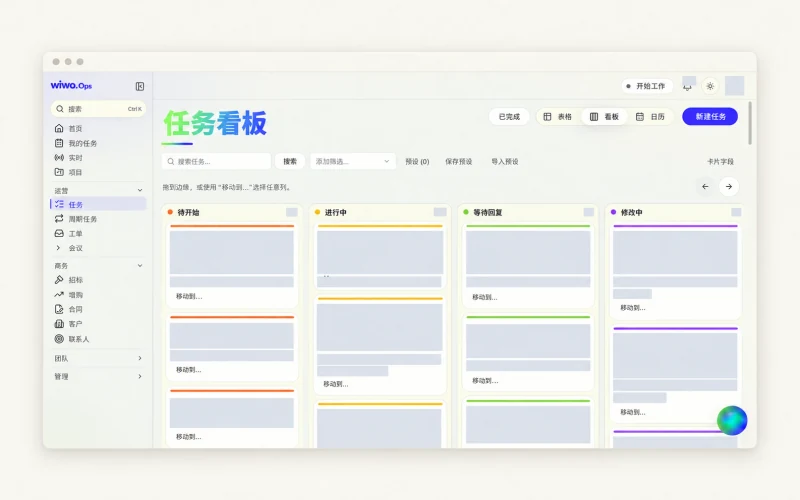
Task: Click the notification icon beside 开始工作
Action: [x=688, y=85]
